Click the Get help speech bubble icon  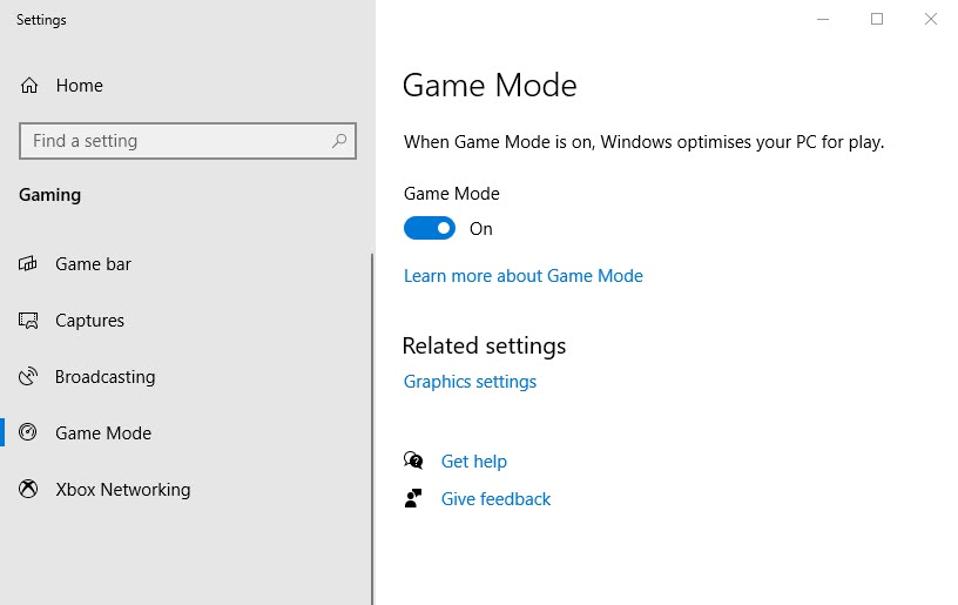coord(413,461)
